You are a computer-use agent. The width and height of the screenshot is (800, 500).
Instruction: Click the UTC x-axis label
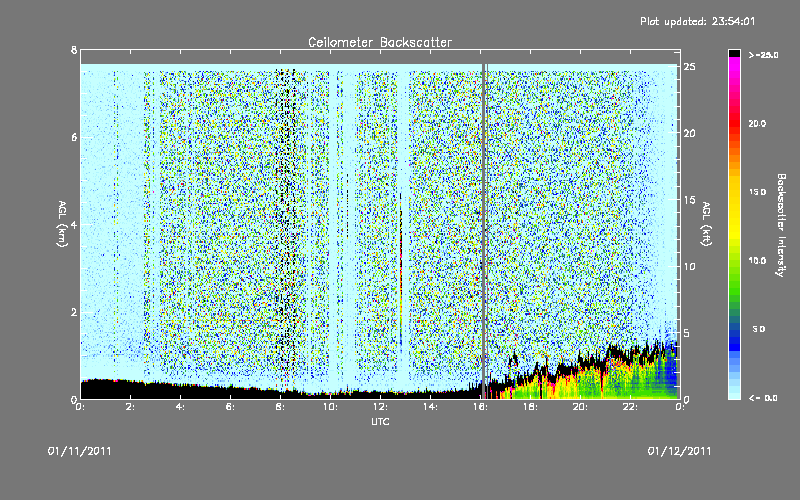point(380,421)
